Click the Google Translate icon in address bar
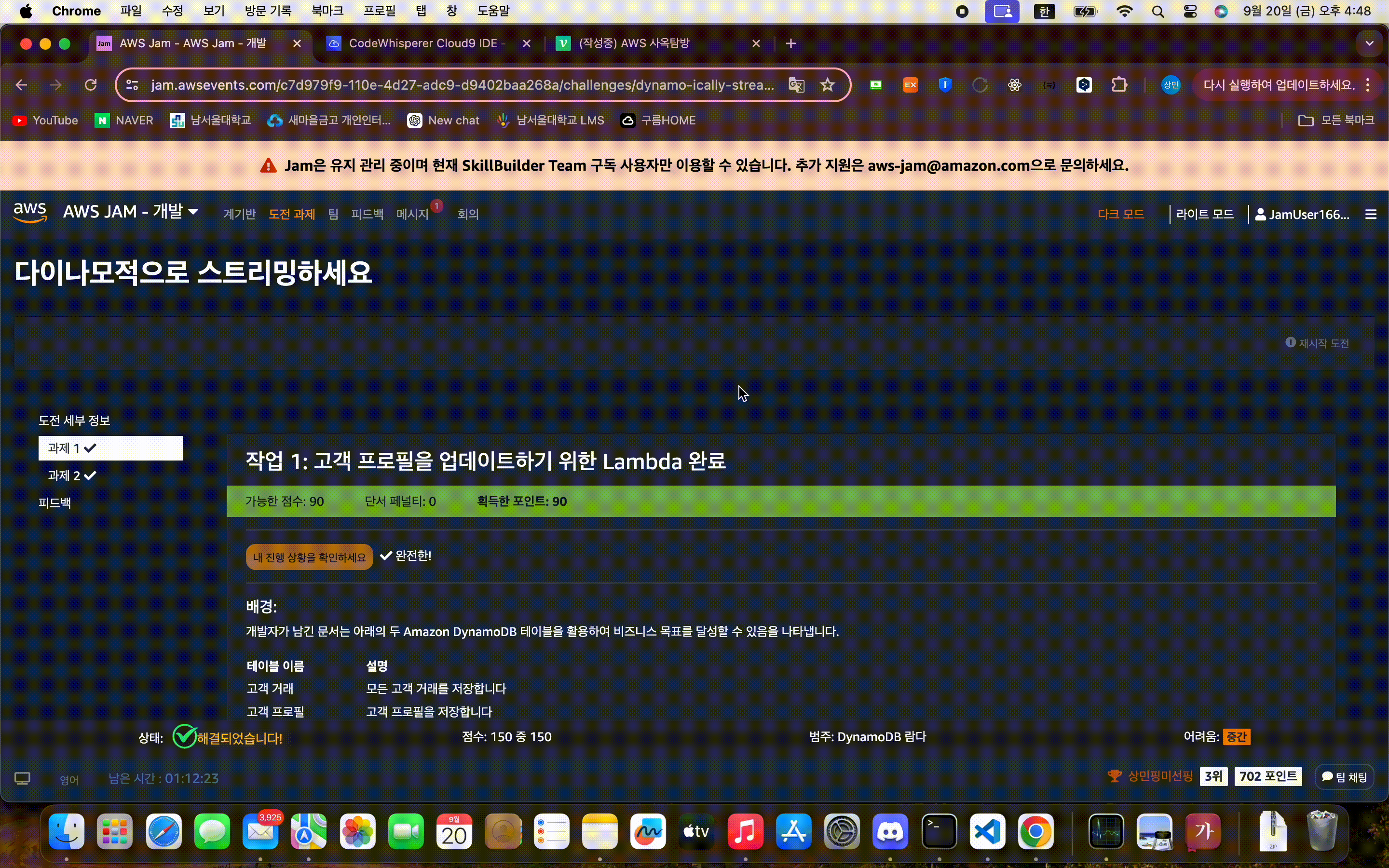Viewport: 1389px width, 868px height. click(796, 85)
